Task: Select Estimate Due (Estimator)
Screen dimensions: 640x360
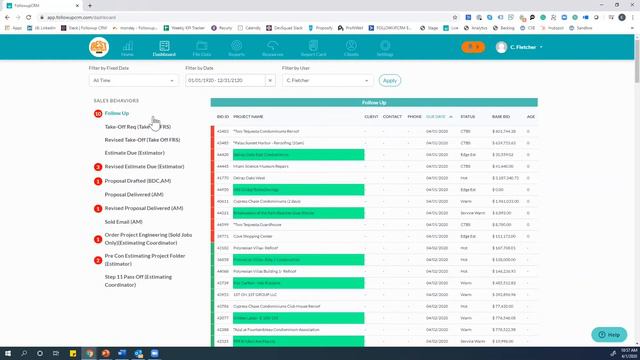Action: [x=134, y=153]
